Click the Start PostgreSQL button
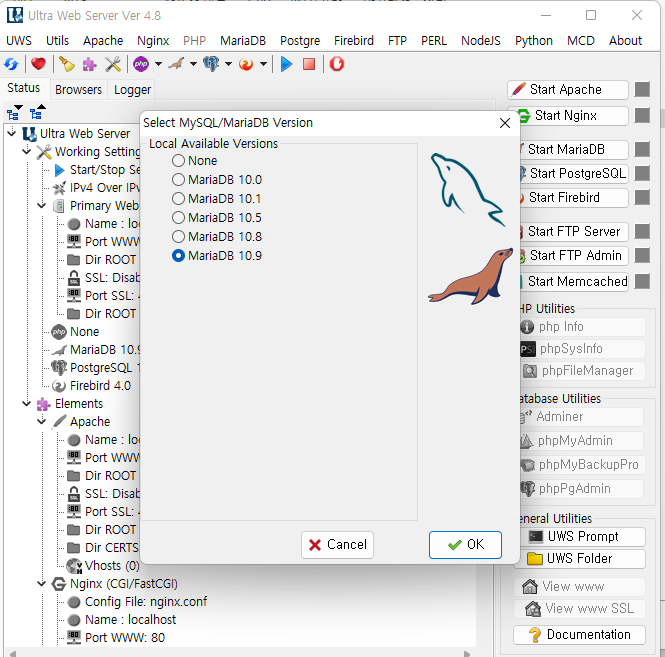Screen dimensions: 665x657 coord(574,173)
